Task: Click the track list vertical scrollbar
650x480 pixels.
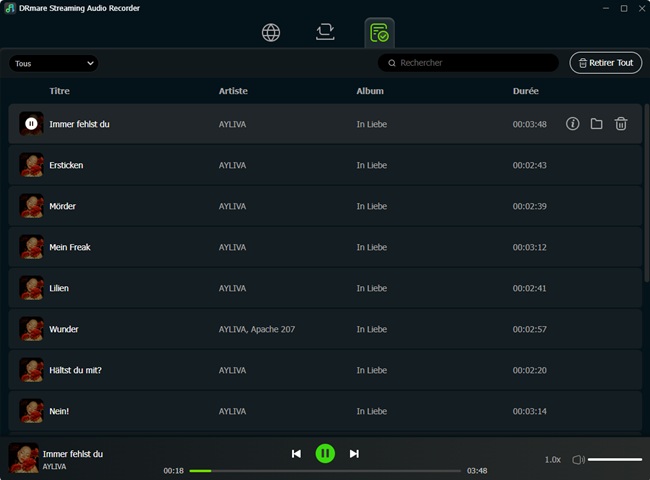Action: tap(646, 193)
